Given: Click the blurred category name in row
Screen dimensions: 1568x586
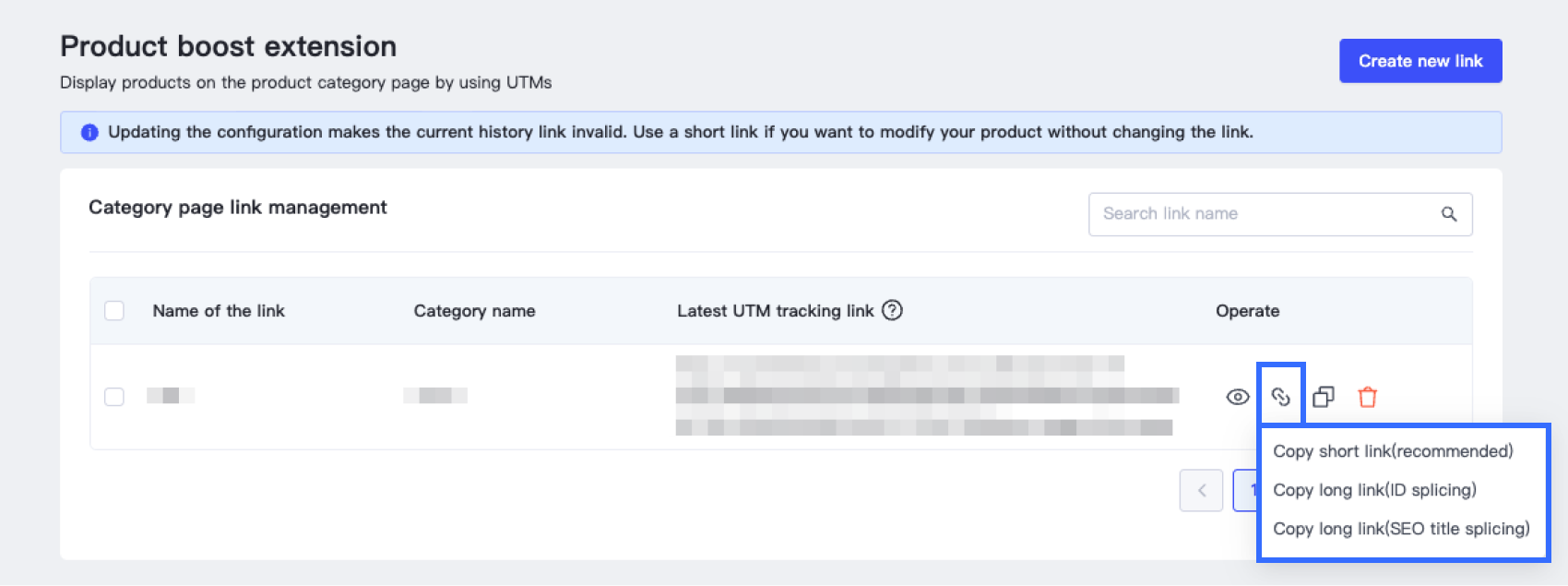Looking at the screenshot, I should [x=435, y=396].
